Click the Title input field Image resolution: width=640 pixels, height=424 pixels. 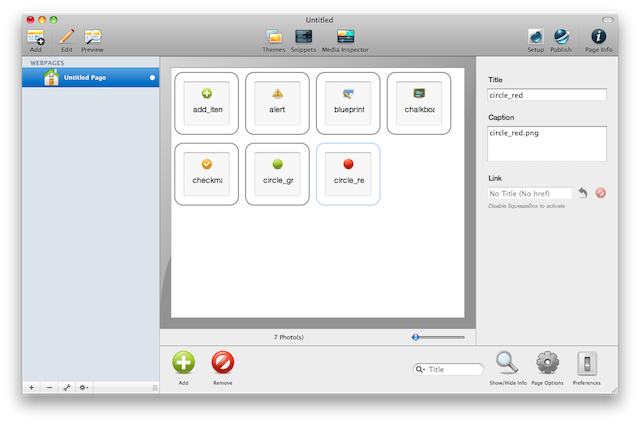[x=547, y=95]
